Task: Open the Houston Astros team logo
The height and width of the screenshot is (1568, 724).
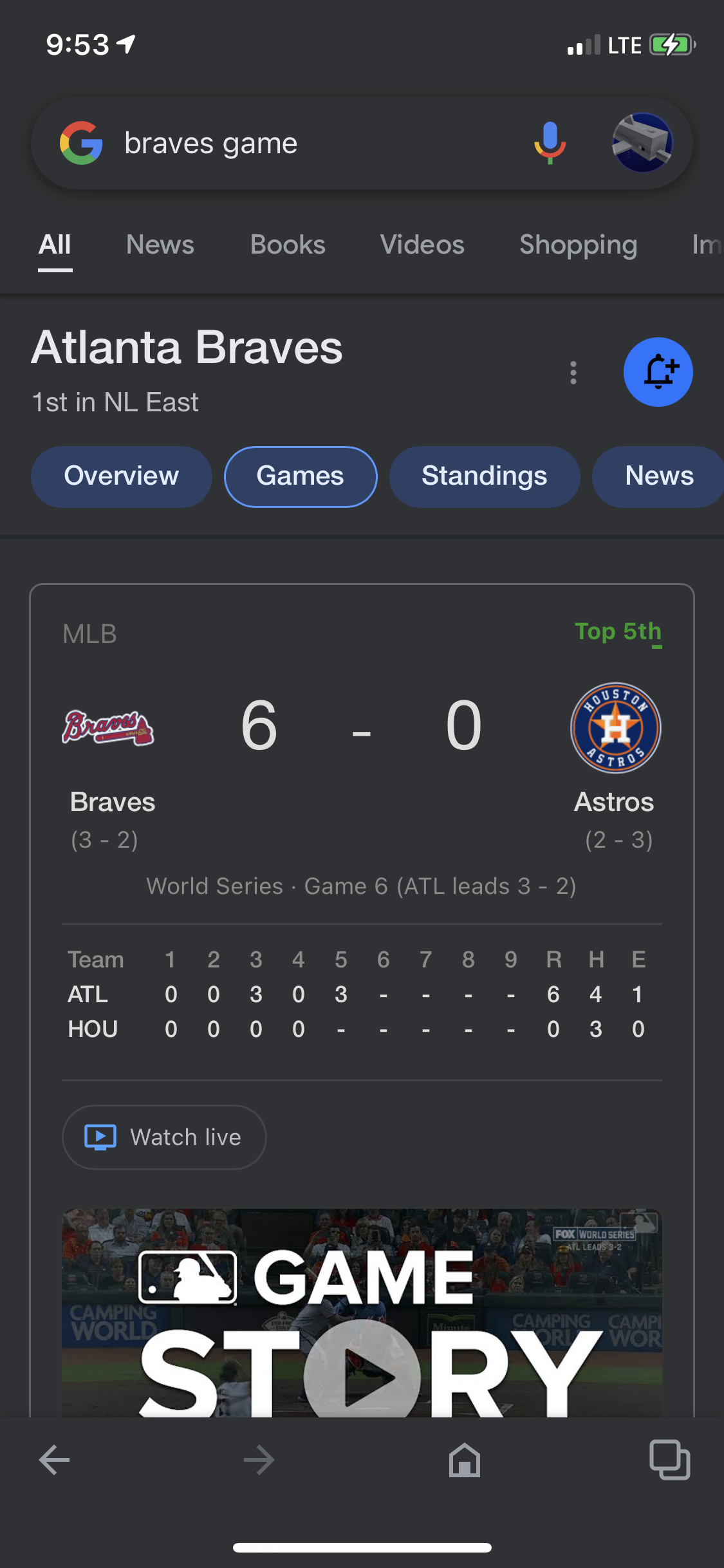Action: pyautogui.click(x=615, y=728)
